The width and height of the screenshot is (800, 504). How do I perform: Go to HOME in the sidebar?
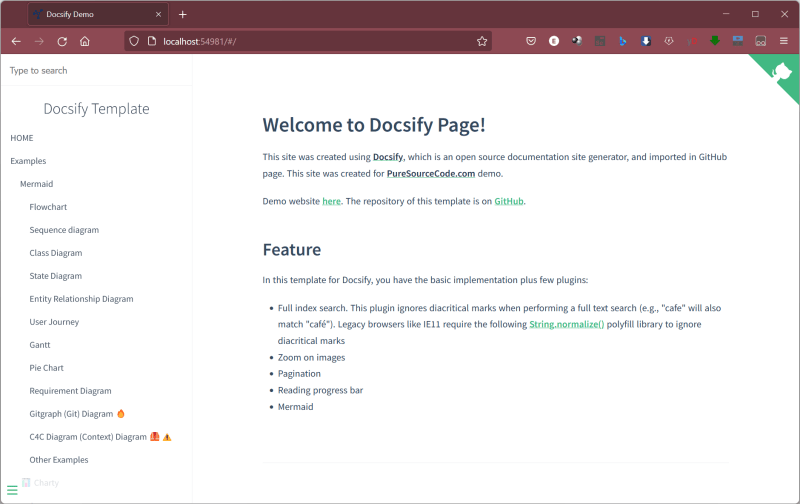tap(22, 138)
